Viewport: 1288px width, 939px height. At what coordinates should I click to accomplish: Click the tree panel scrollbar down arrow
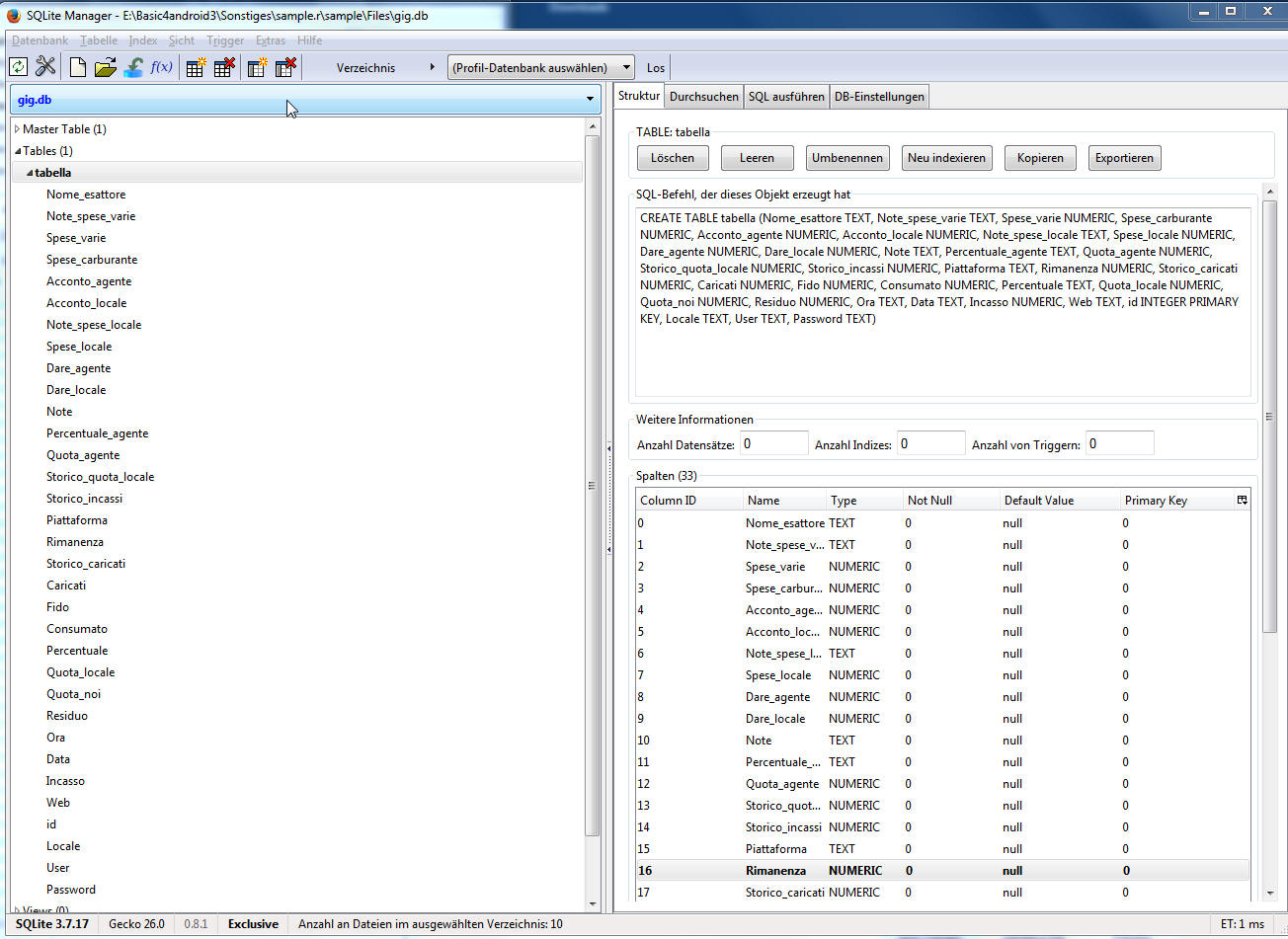coord(593,903)
